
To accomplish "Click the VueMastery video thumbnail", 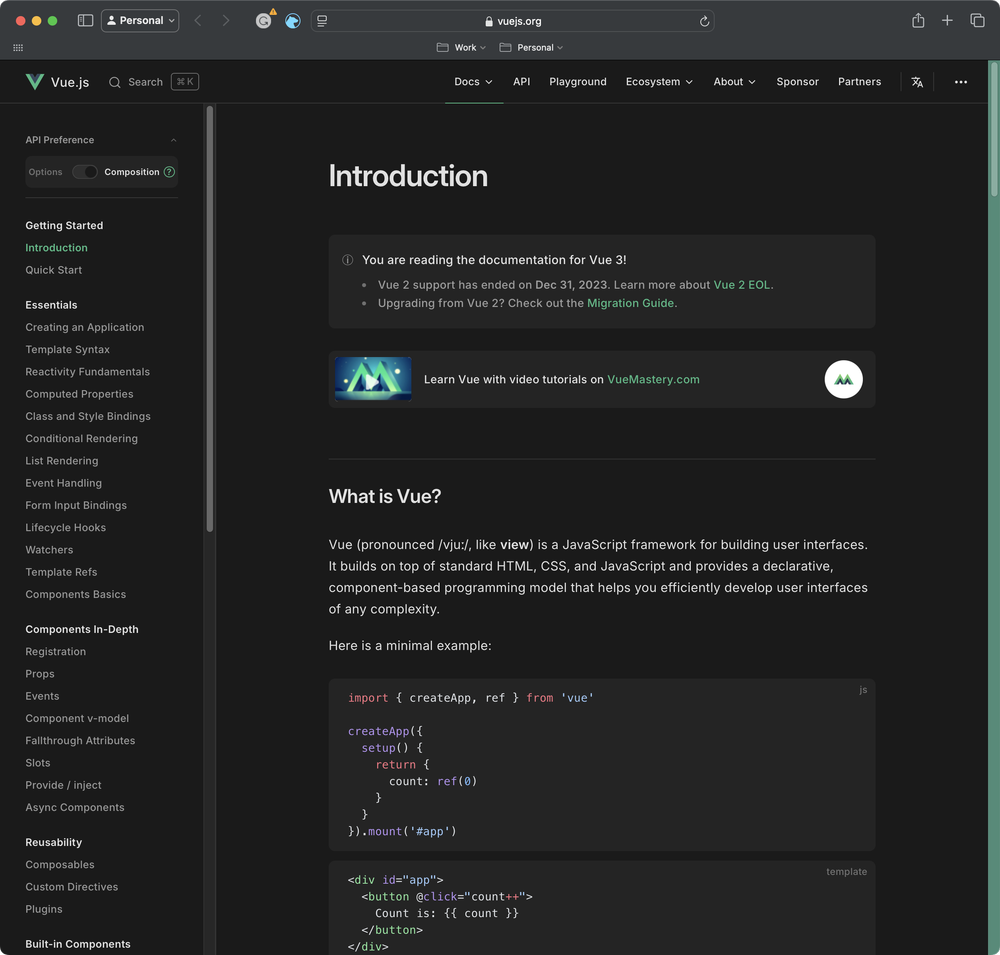I will (373, 379).
